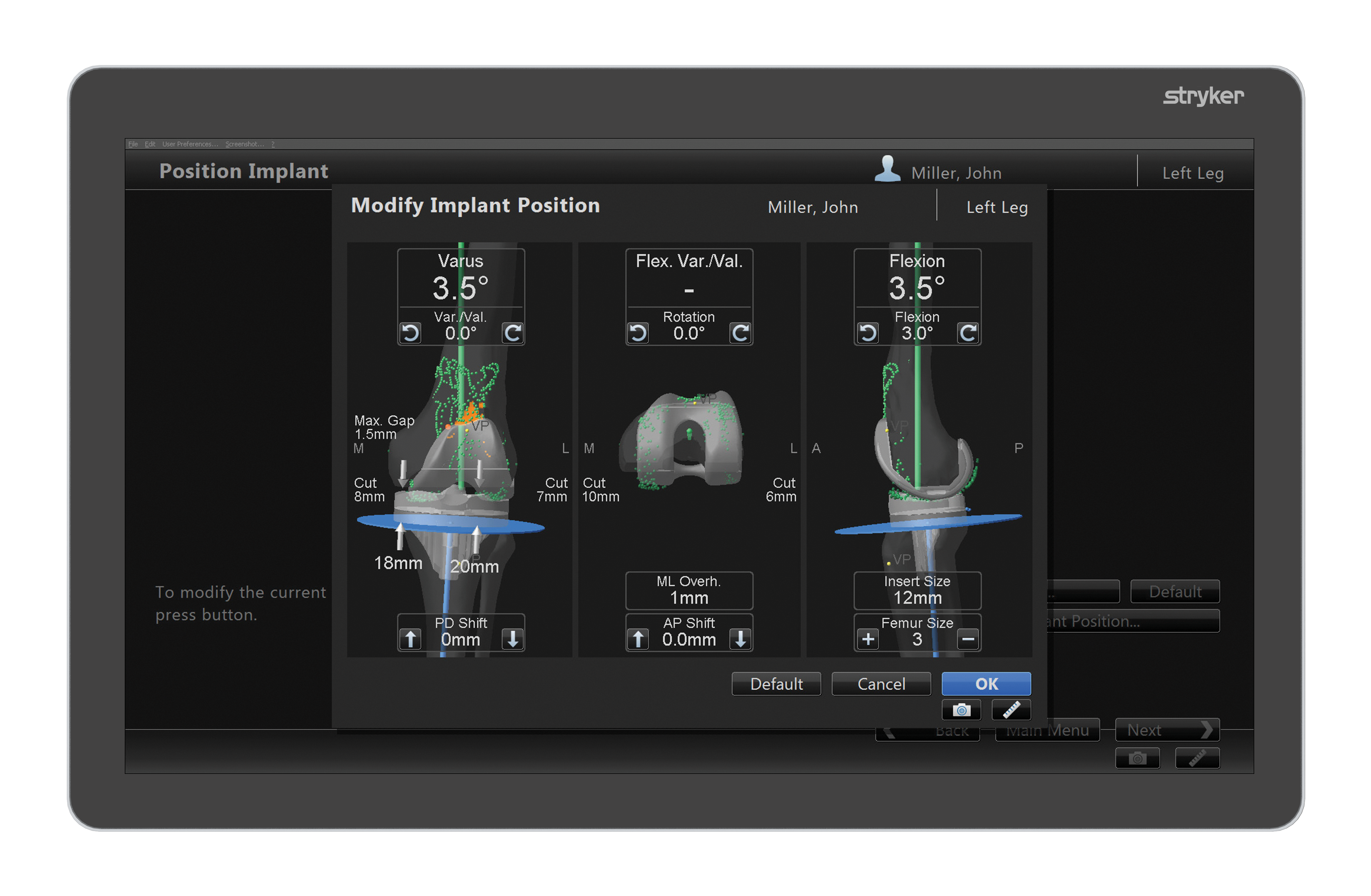
Task: Rotate Var./Val. clockwise
Action: pyautogui.click(x=512, y=333)
